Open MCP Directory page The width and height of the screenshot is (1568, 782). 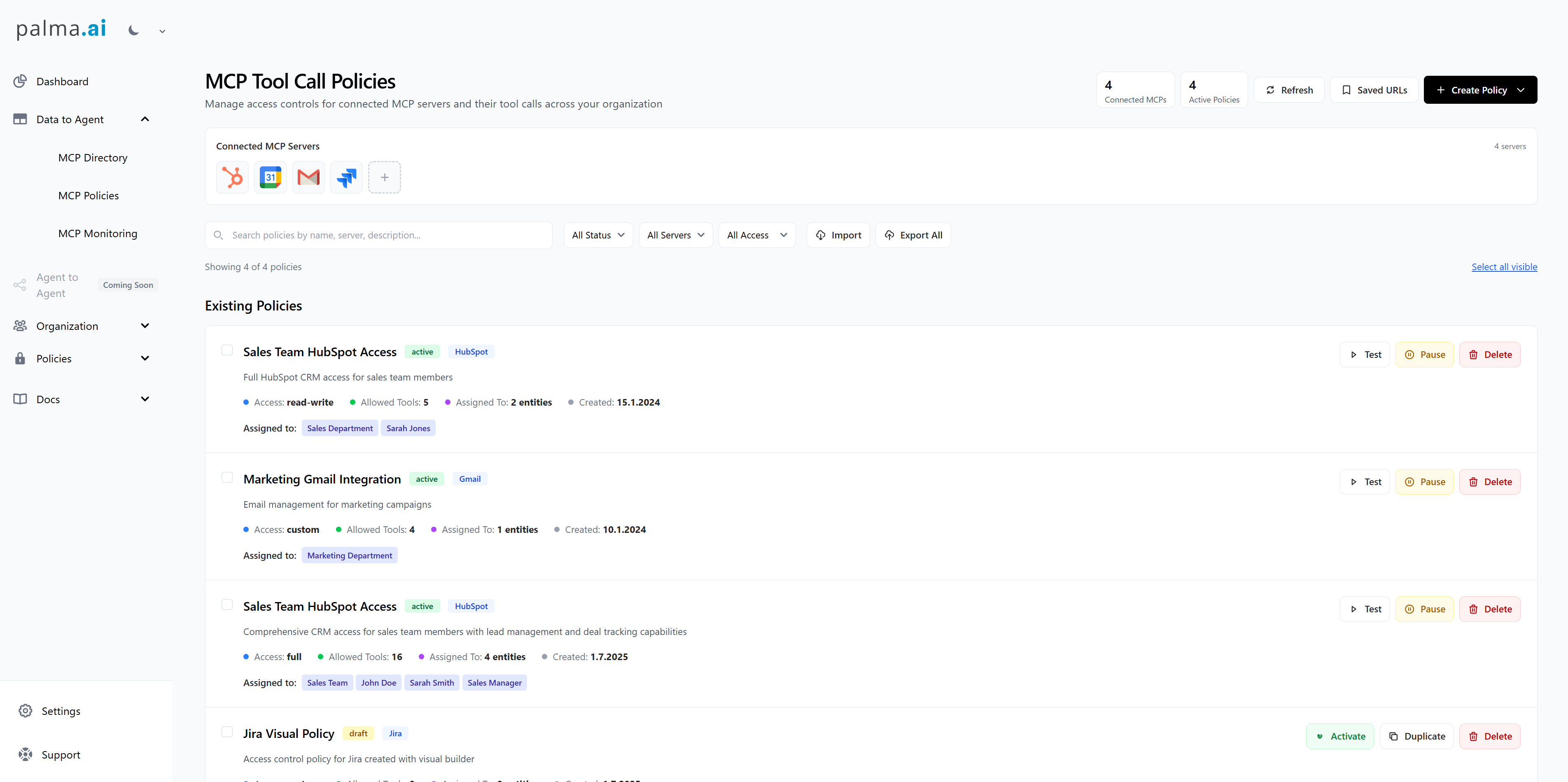click(x=93, y=158)
